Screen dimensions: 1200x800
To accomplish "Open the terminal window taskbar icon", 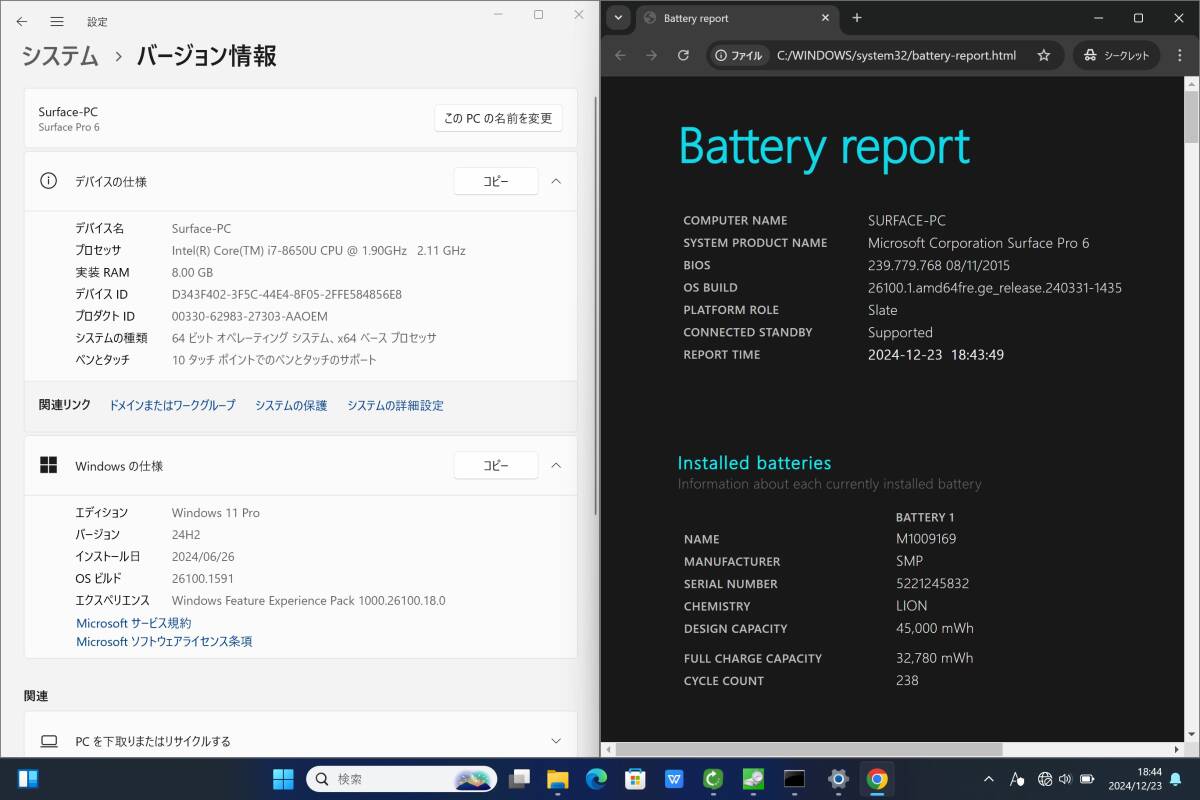I will pyautogui.click(x=794, y=778).
